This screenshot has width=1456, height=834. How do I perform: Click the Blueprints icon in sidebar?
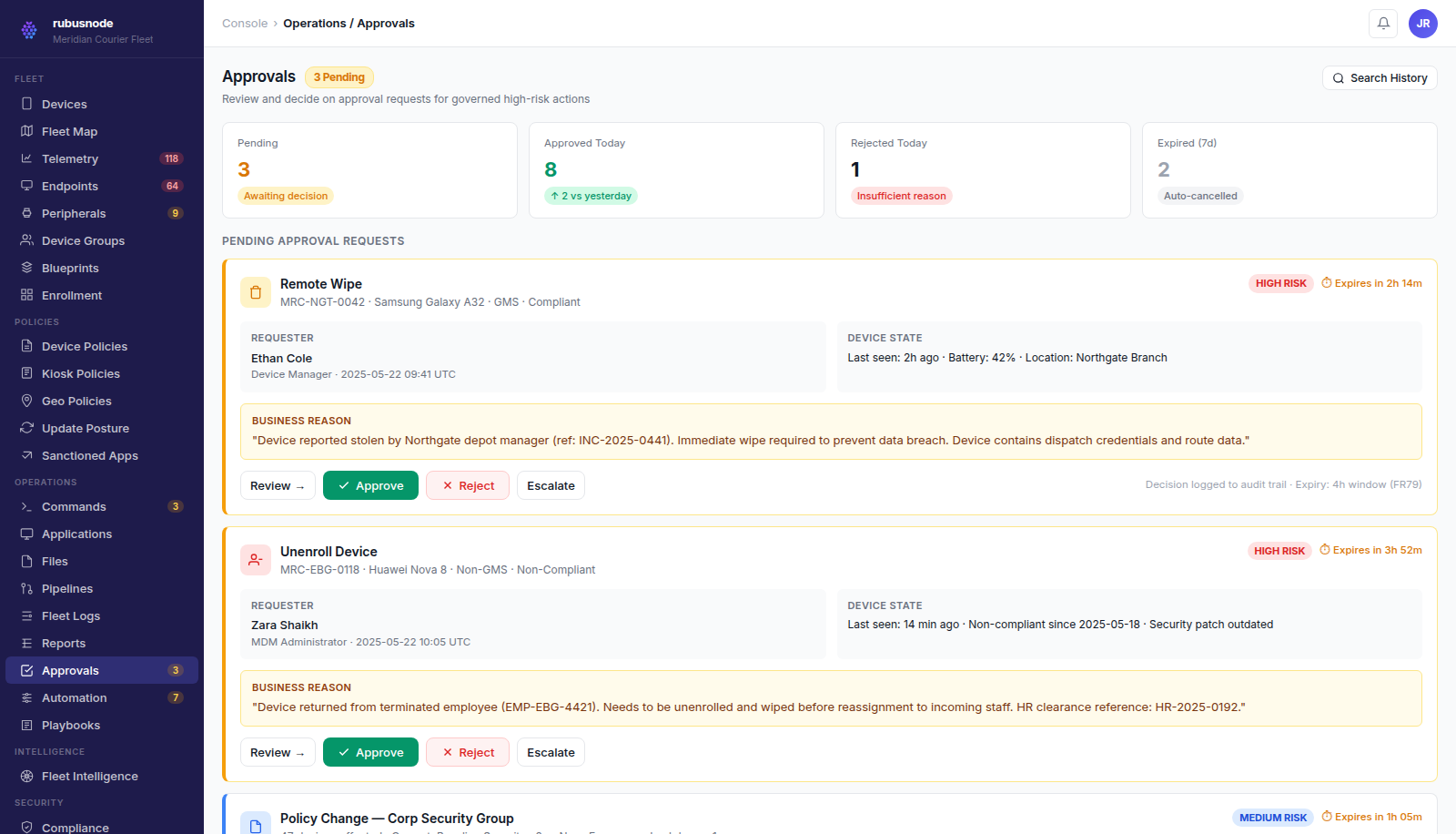[26, 268]
